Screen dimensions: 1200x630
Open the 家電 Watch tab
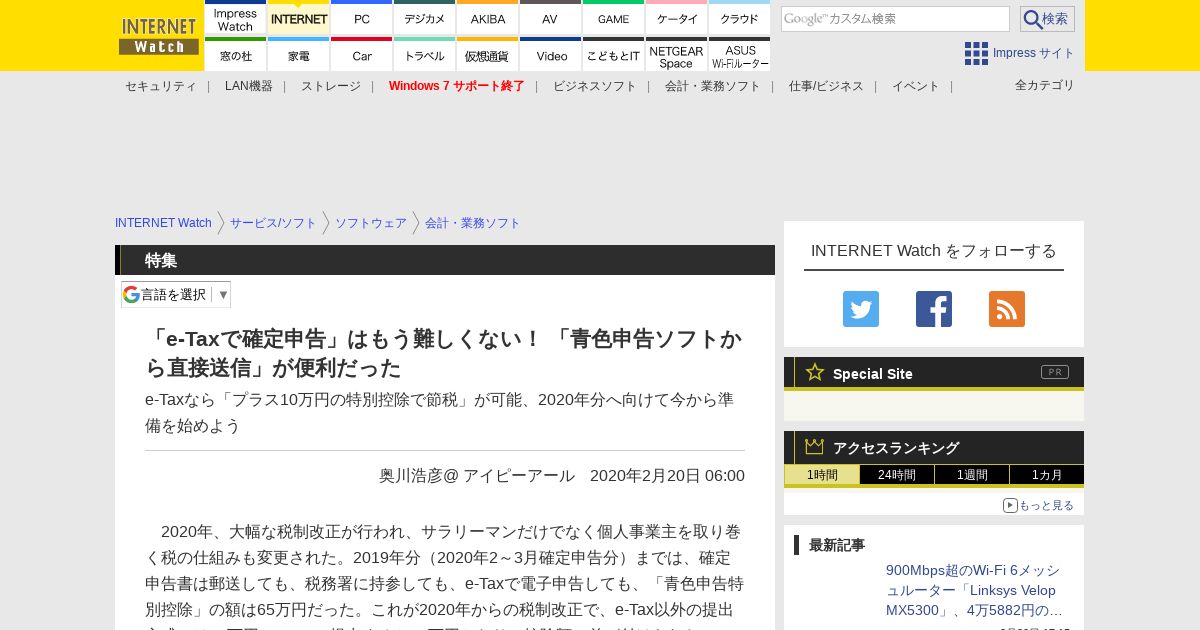pyautogui.click(x=299, y=54)
